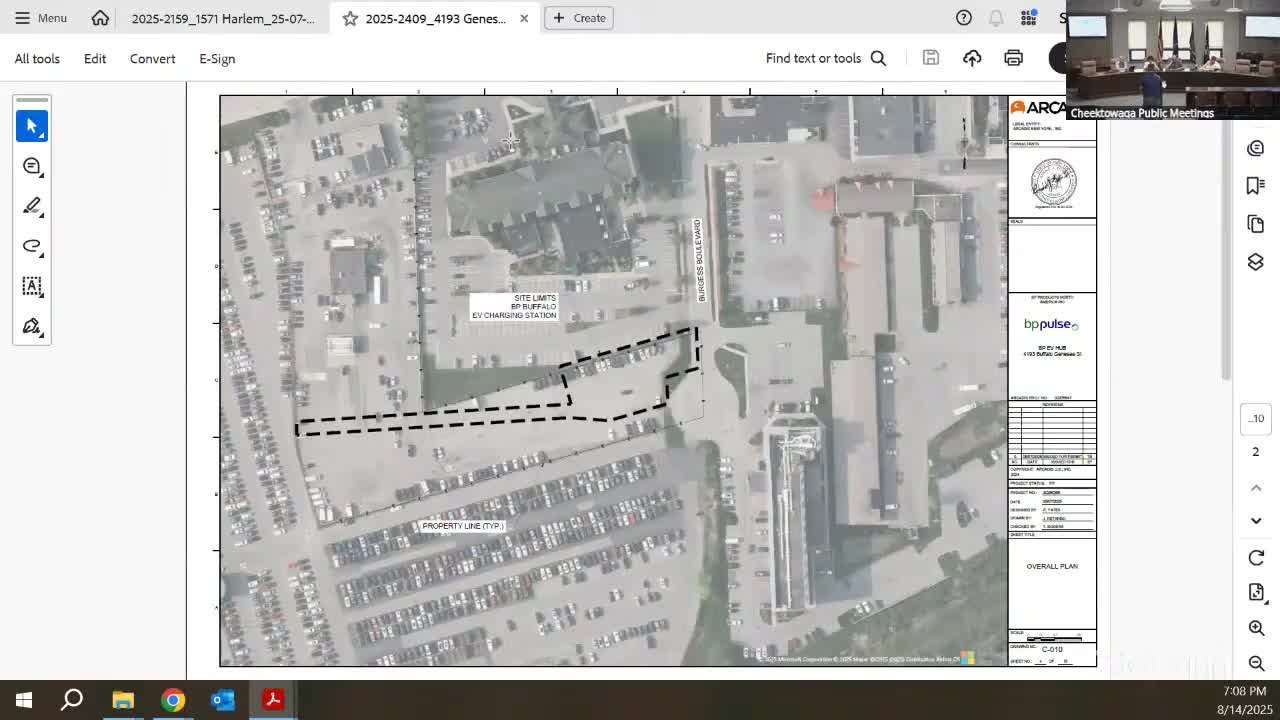Click the cloud upload share icon
The width and height of the screenshot is (1280, 720).
click(972, 58)
